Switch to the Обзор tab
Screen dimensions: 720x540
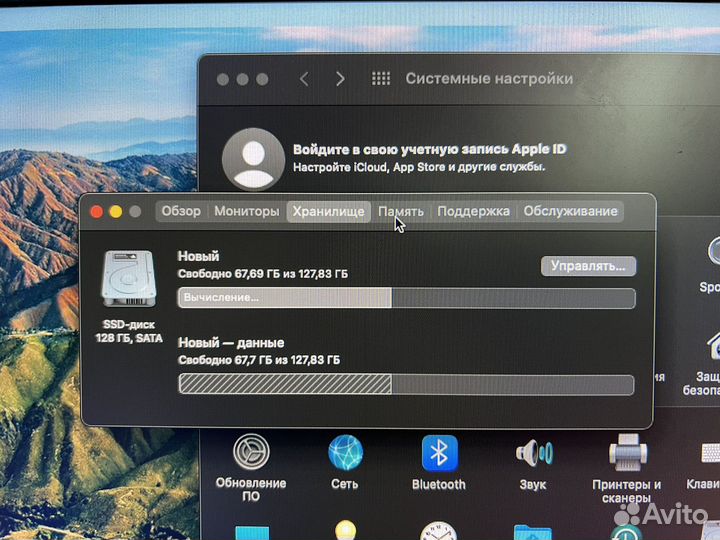(x=181, y=212)
